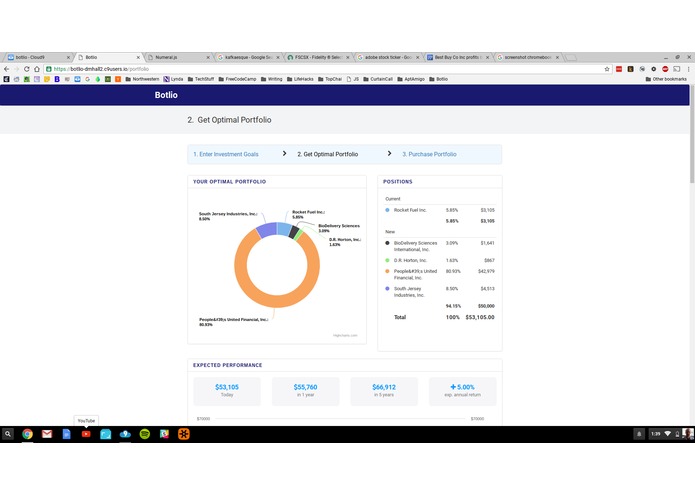Click the user avatar in the system tray
The height and width of the screenshot is (494, 695).
click(x=687, y=434)
